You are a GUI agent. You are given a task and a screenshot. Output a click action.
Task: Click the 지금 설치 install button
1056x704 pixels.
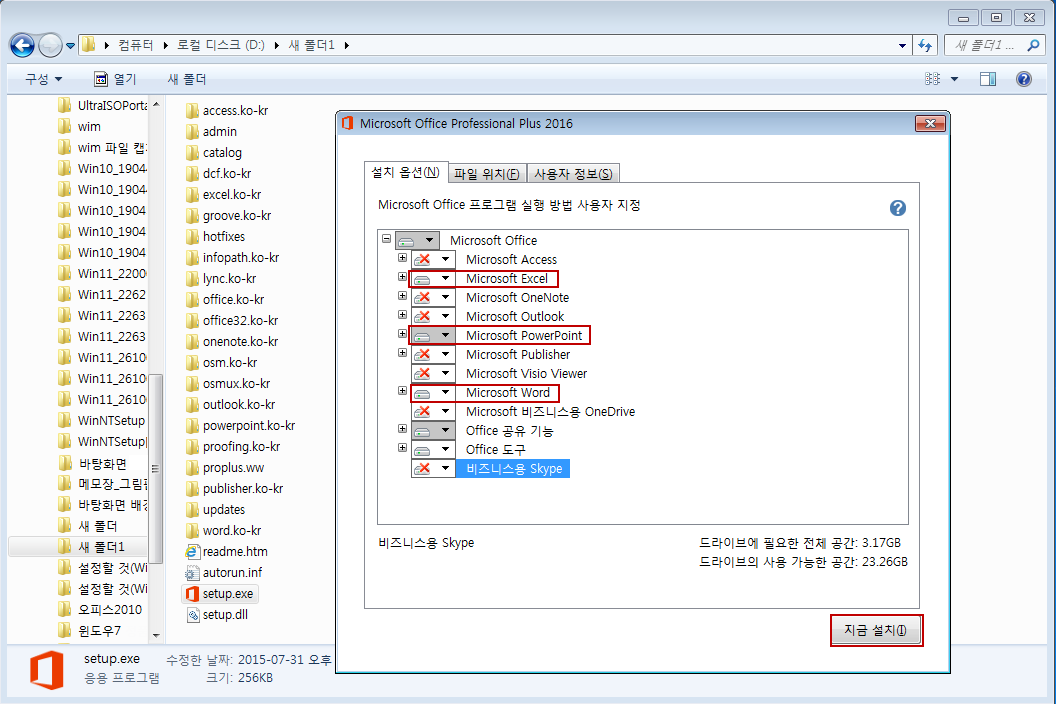pyautogui.click(x=876, y=631)
